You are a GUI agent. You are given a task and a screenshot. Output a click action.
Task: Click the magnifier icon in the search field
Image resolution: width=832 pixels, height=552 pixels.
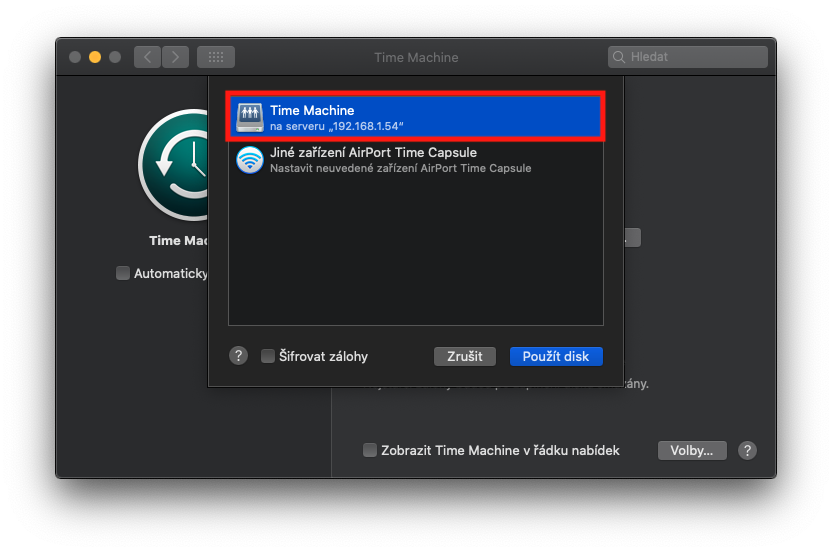620,57
